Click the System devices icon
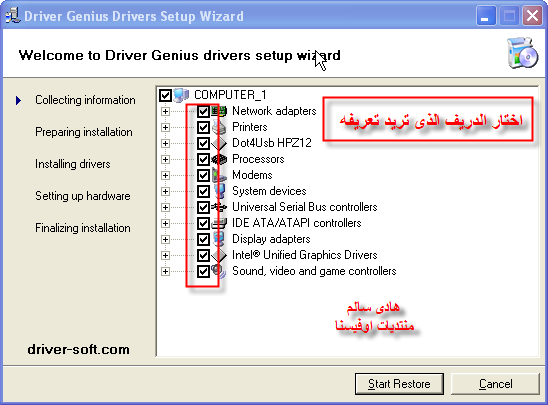 pyautogui.click(x=219, y=191)
